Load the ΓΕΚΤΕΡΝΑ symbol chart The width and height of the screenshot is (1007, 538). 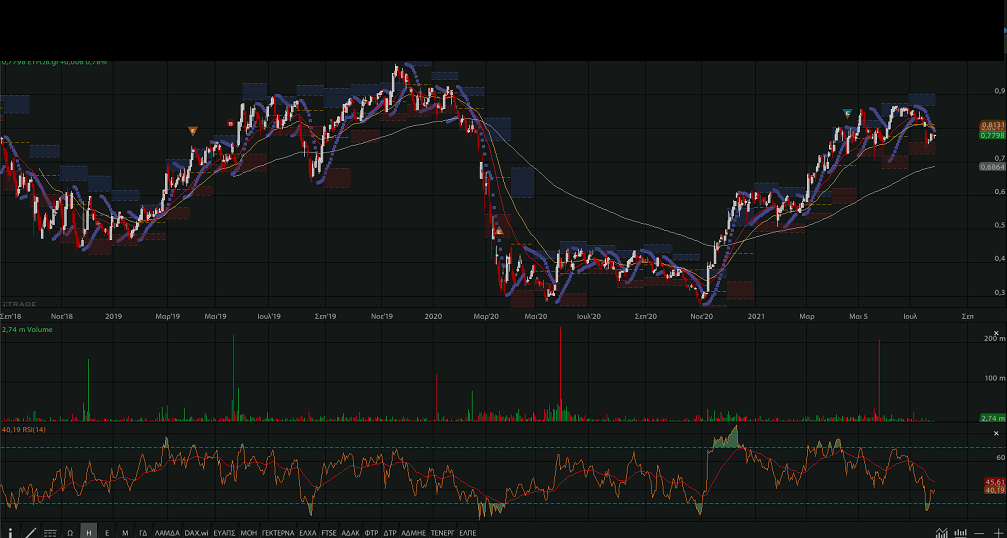pyautogui.click(x=277, y=533)
